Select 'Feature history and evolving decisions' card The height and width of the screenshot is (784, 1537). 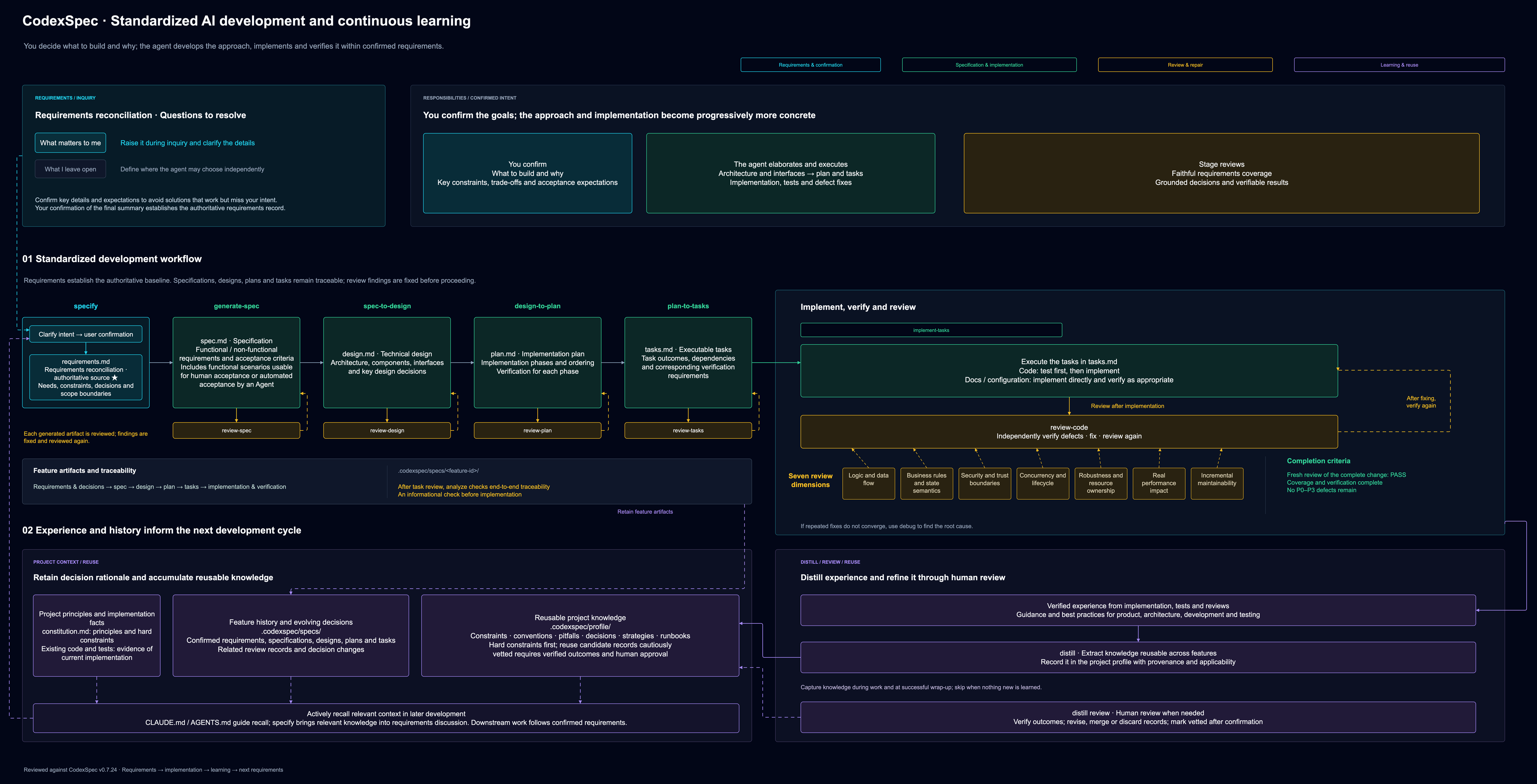(291, 635)
